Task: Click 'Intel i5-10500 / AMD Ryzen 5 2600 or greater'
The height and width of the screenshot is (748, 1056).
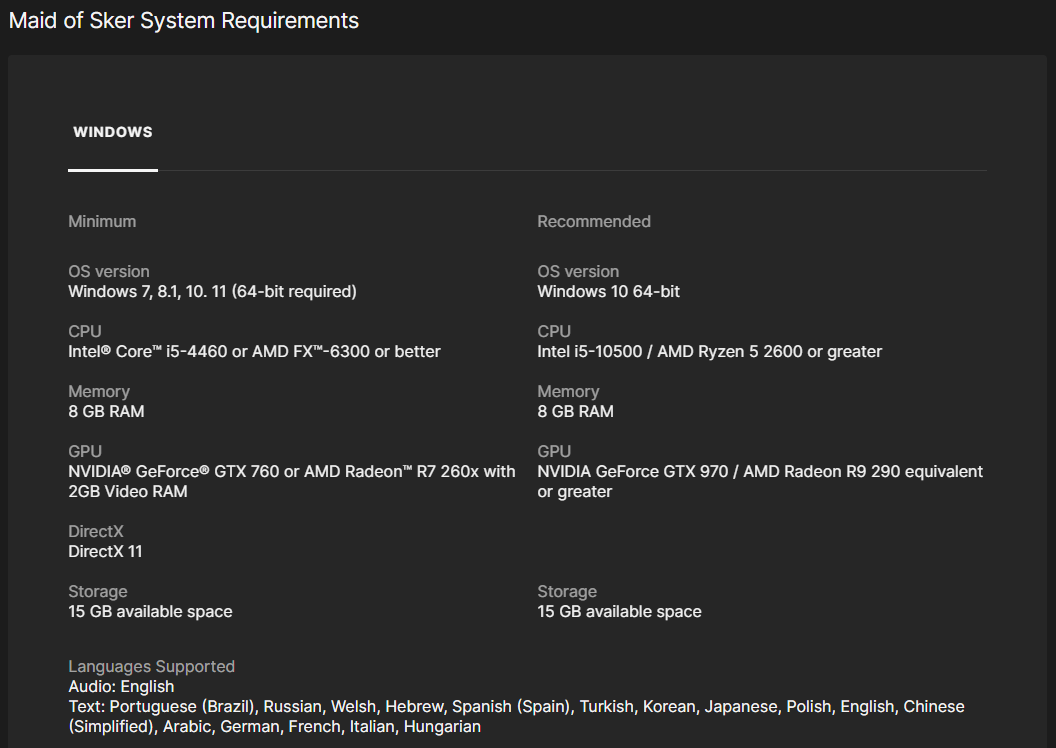Action: pyautogui.click(x=710, y=351)
